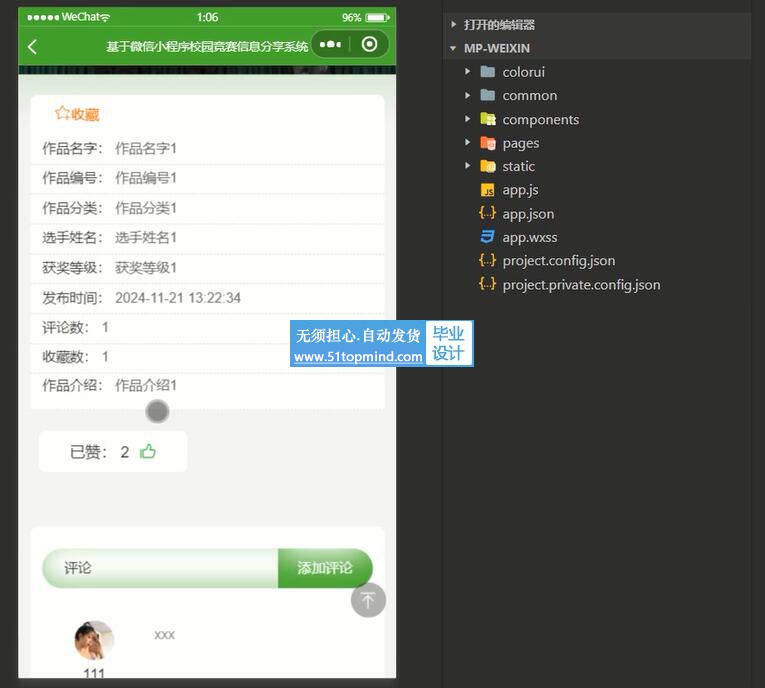Open the static folder
The image size is (765, 688).
[518, 167]
